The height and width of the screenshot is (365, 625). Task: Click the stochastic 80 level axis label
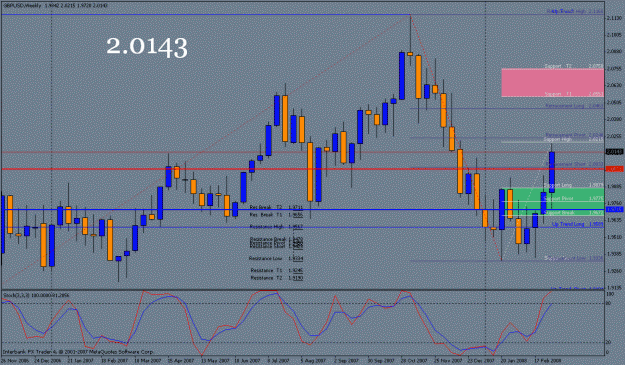[x=609, y=303]
